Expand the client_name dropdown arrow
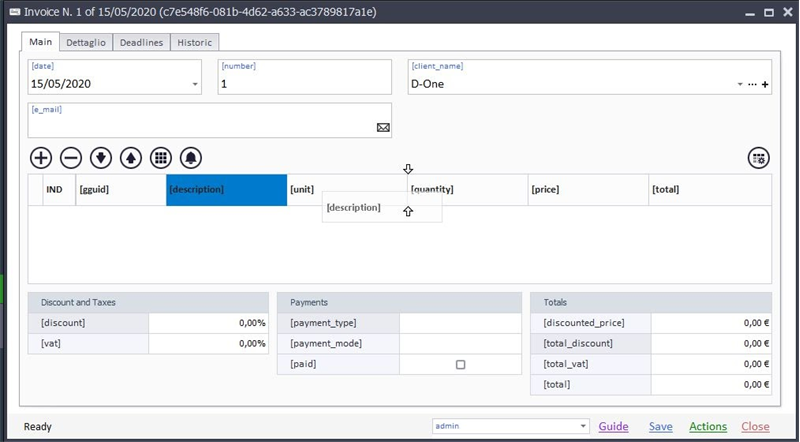This screenshot has height=442, width=800. tap(740, 85)
